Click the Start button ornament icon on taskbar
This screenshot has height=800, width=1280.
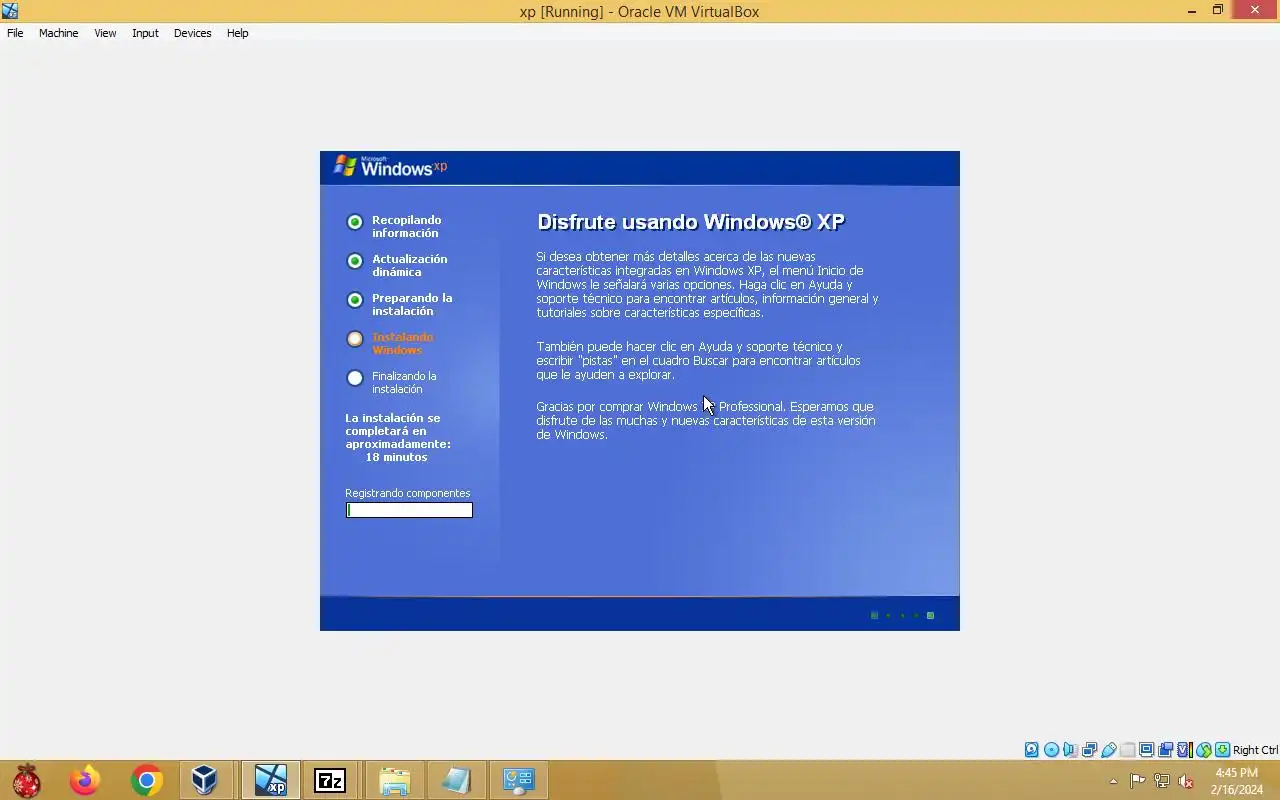click(27, 780)
